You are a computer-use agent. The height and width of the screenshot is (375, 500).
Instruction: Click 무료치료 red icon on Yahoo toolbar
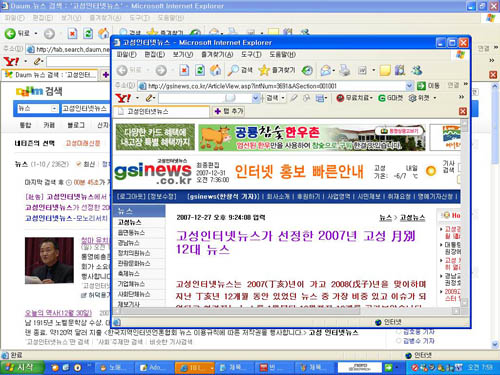tap(340, 98)
